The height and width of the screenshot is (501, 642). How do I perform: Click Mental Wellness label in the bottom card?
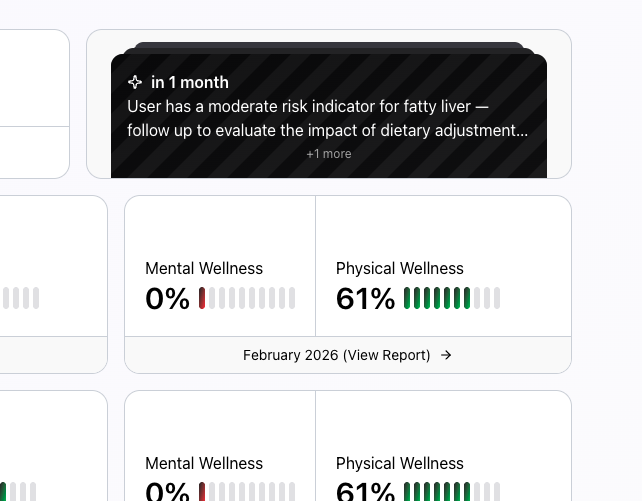point(204,463)
